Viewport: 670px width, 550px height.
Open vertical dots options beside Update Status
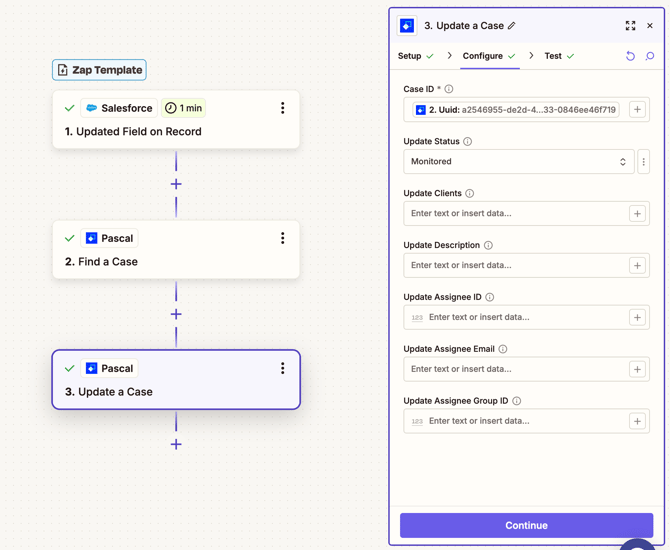[x=643, y=162]
